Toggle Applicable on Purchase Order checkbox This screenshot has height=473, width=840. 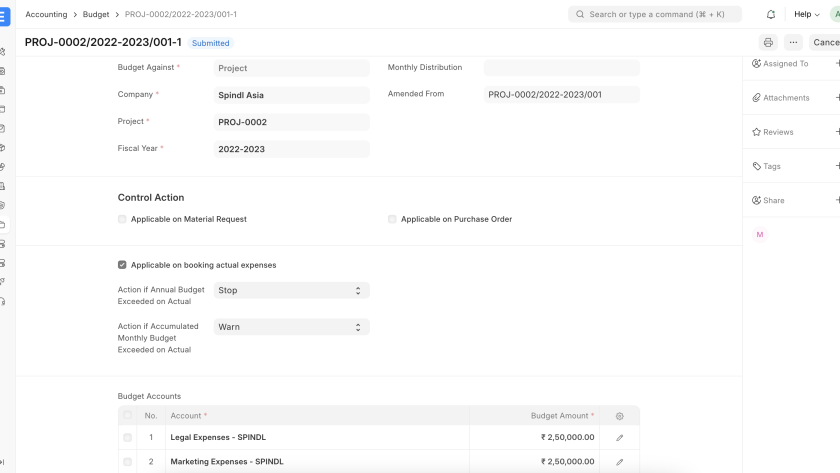click(x=393, y=219)
